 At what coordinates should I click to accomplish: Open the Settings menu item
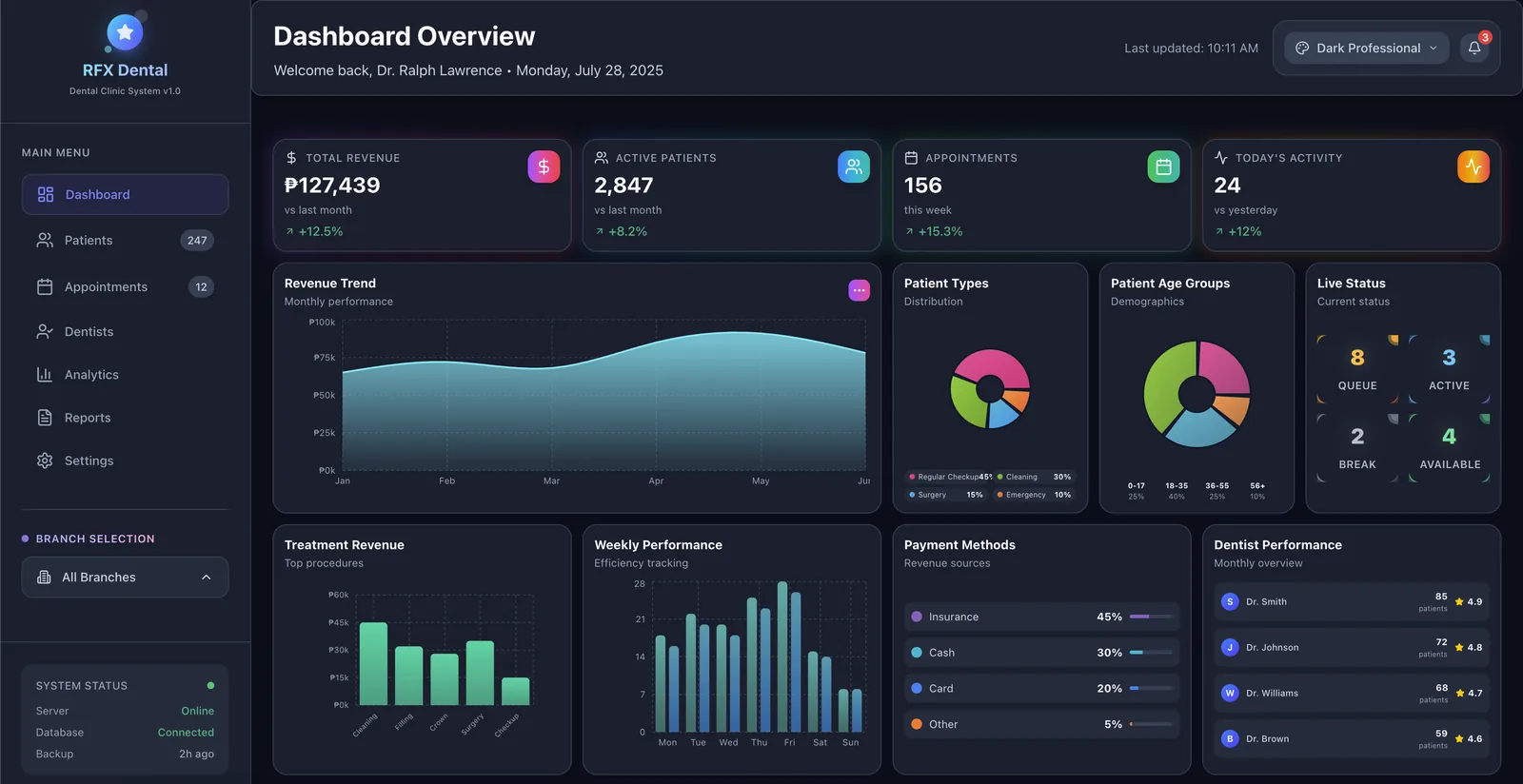(125, 461)
